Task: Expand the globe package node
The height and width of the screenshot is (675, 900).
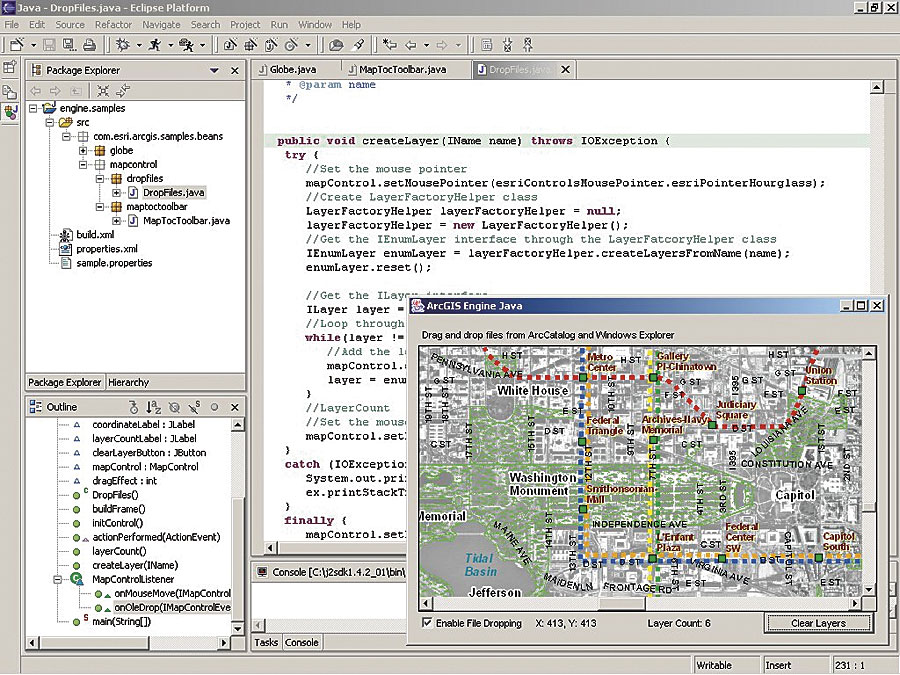Action: coord(84,150)
